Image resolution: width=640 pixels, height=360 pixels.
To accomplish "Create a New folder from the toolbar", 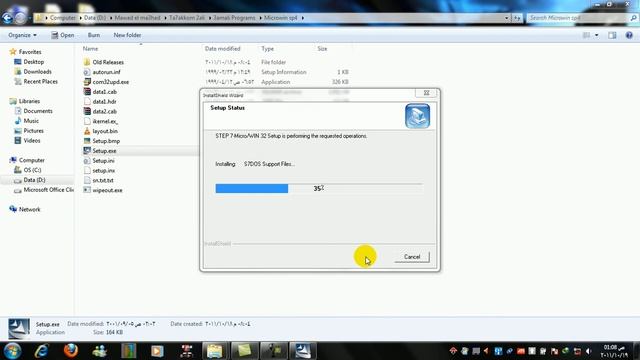I will pos(127,35).
